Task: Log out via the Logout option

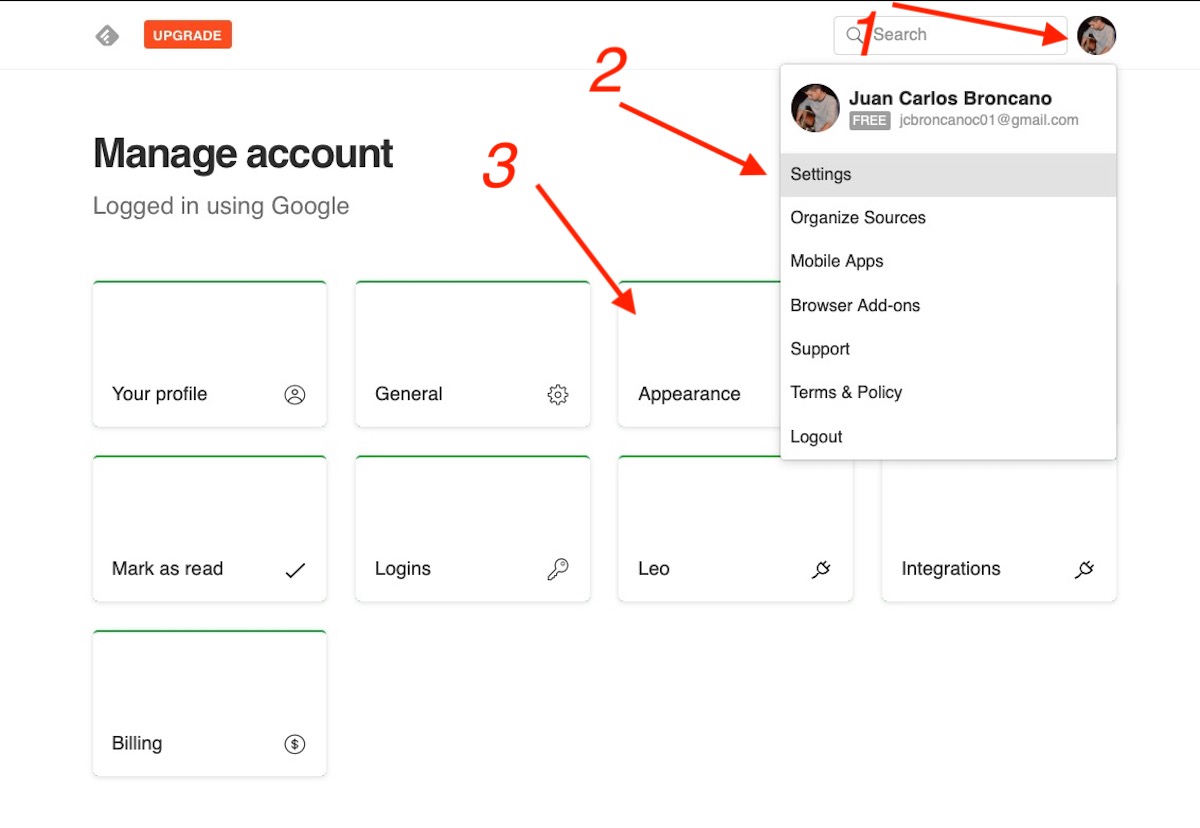Action: pyautogui.click(x=816, y=437)
